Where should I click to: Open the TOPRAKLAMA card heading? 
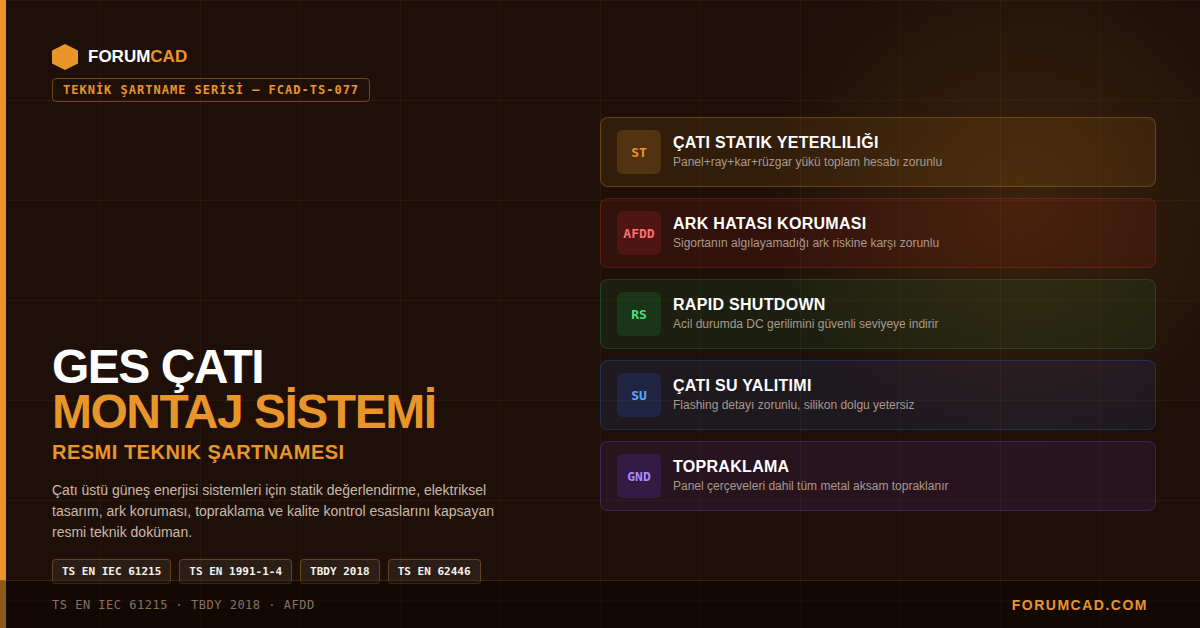point(731,466)
